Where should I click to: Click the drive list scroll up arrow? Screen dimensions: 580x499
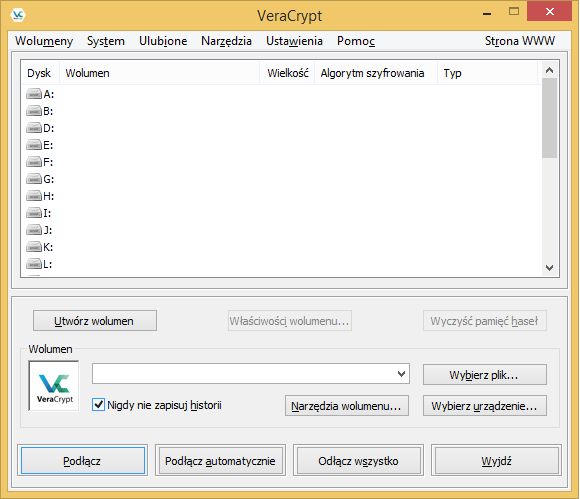pyautogui.click(x=550, y=70)
